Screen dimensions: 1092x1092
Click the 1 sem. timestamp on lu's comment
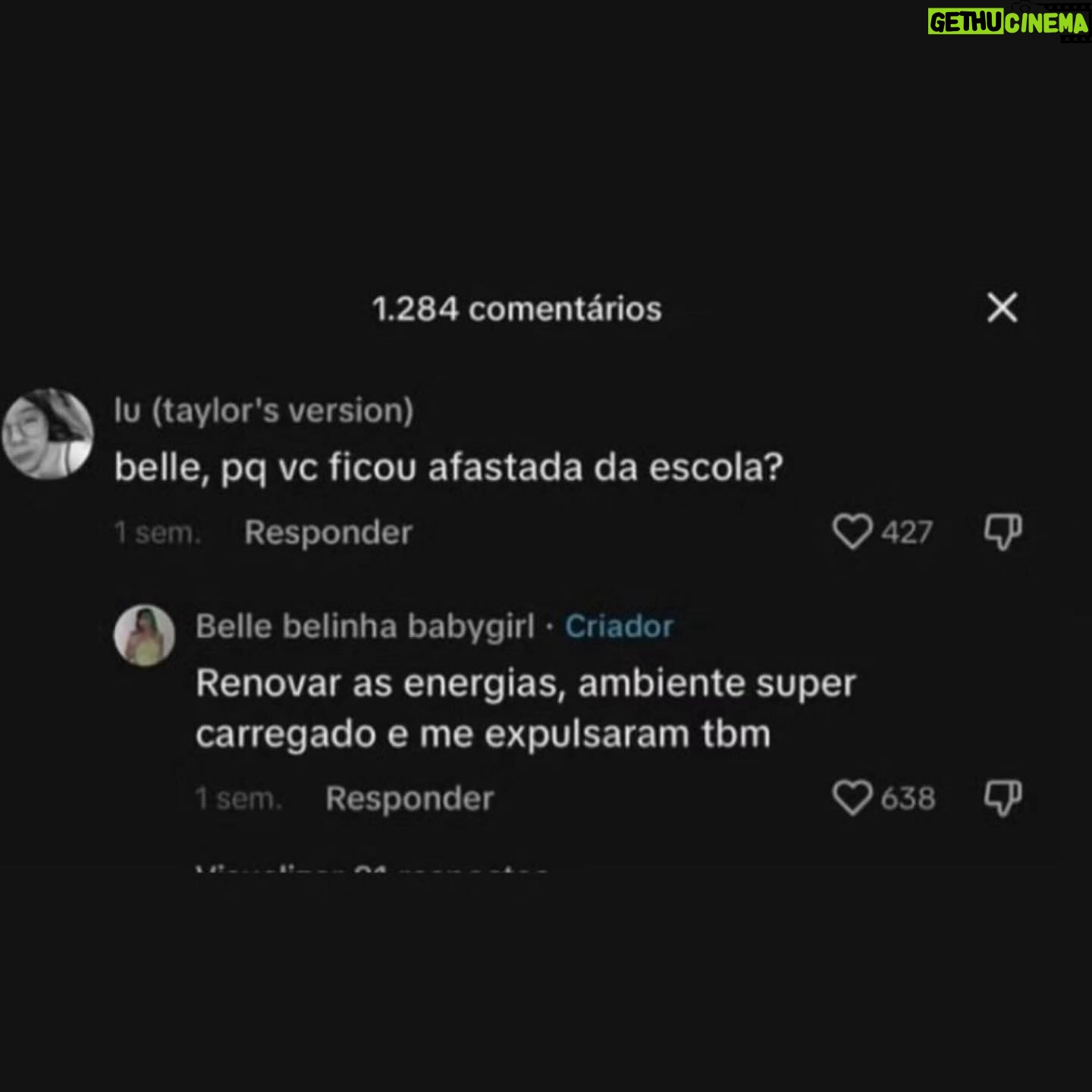point(158,533)
